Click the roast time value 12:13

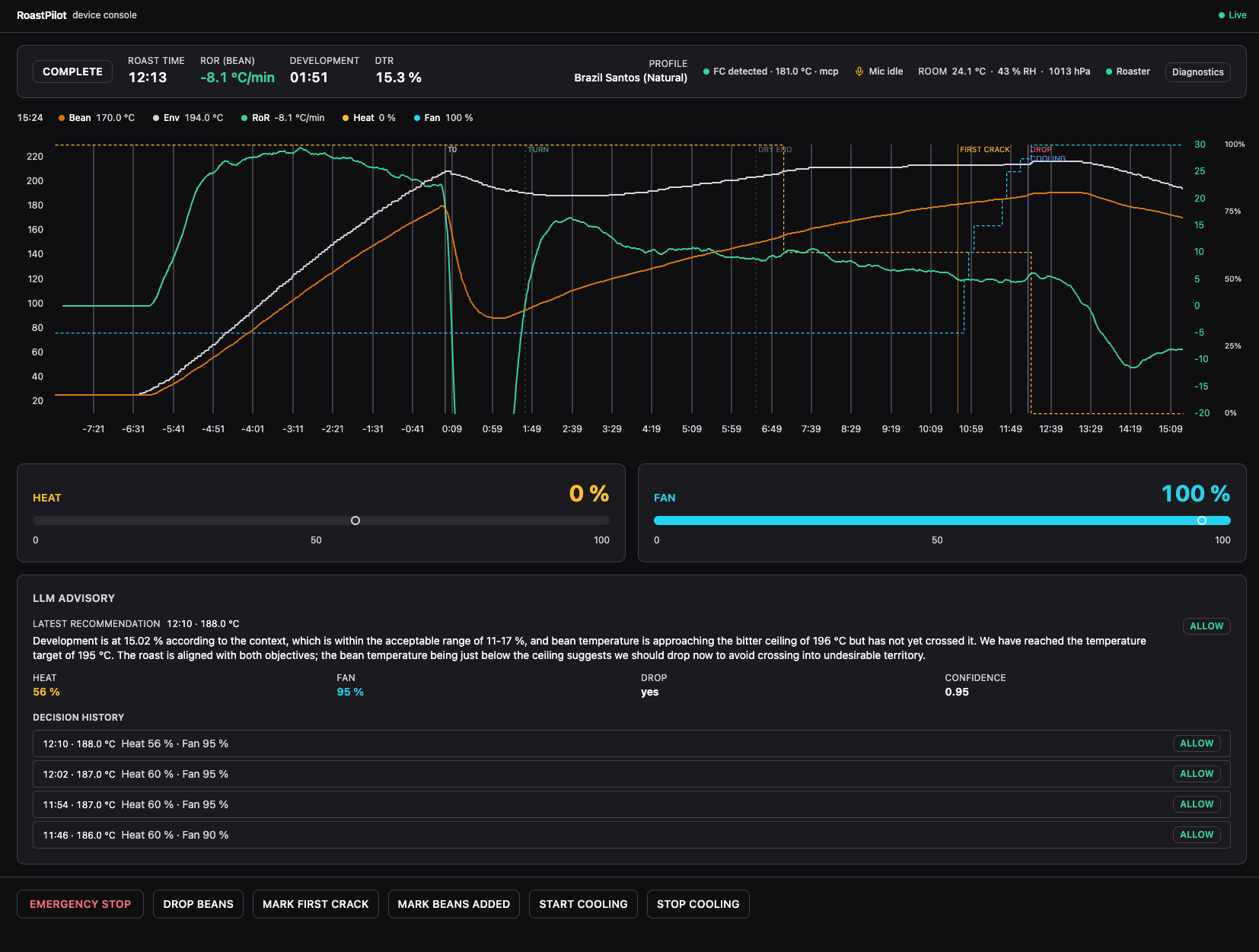[148, 78]
